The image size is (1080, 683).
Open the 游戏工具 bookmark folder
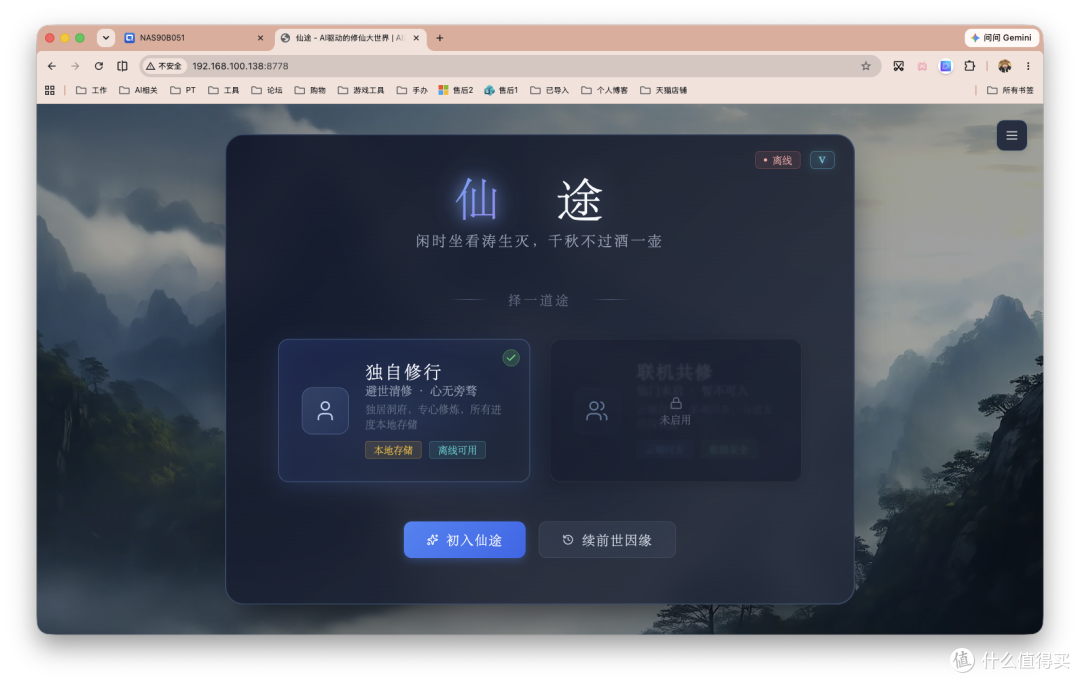coord(362,90)
